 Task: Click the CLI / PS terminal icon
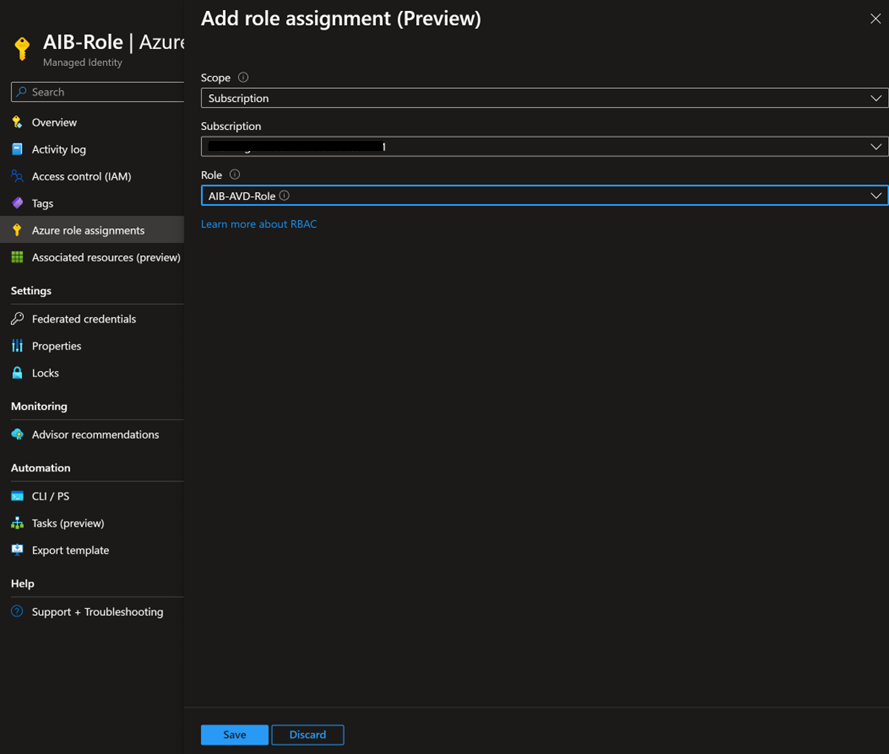click(x=17, y=496)
